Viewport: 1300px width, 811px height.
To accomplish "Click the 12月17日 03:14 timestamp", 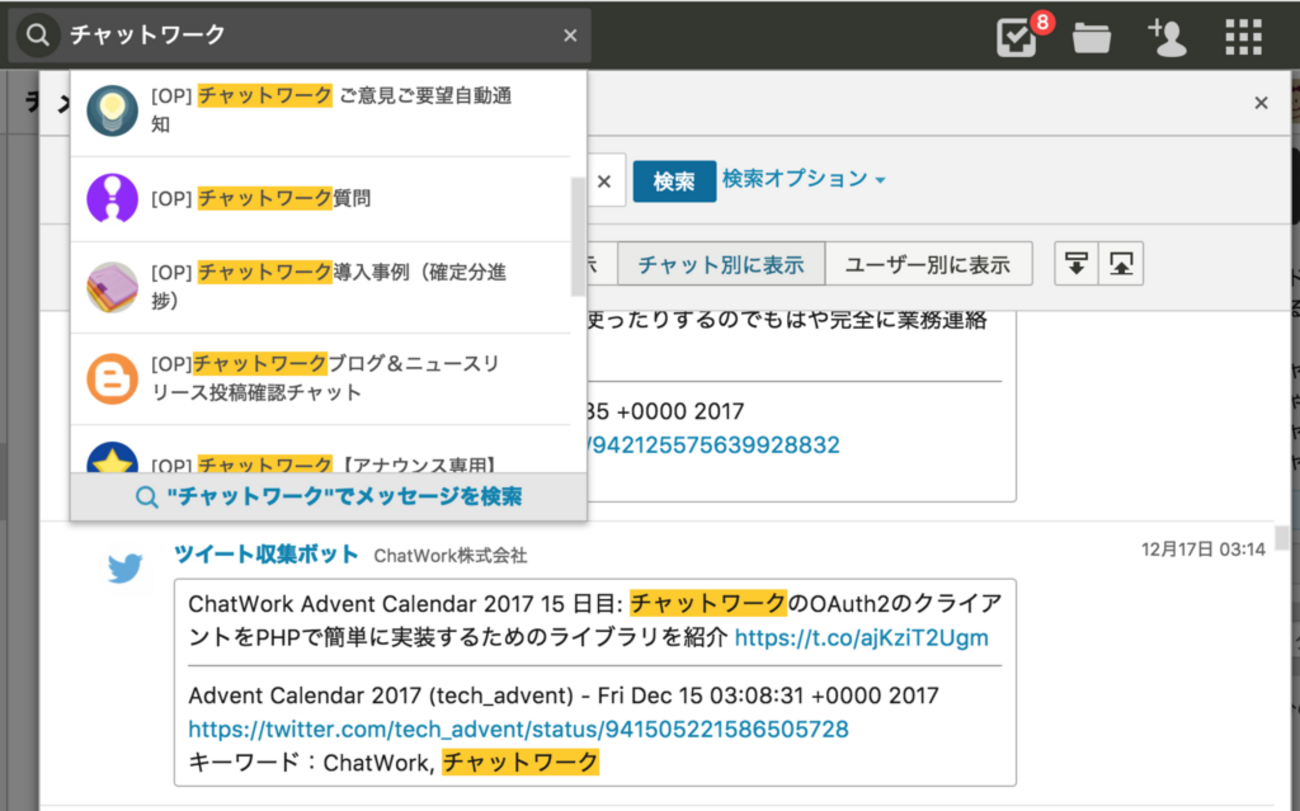I will click(x=1203, y=549).
